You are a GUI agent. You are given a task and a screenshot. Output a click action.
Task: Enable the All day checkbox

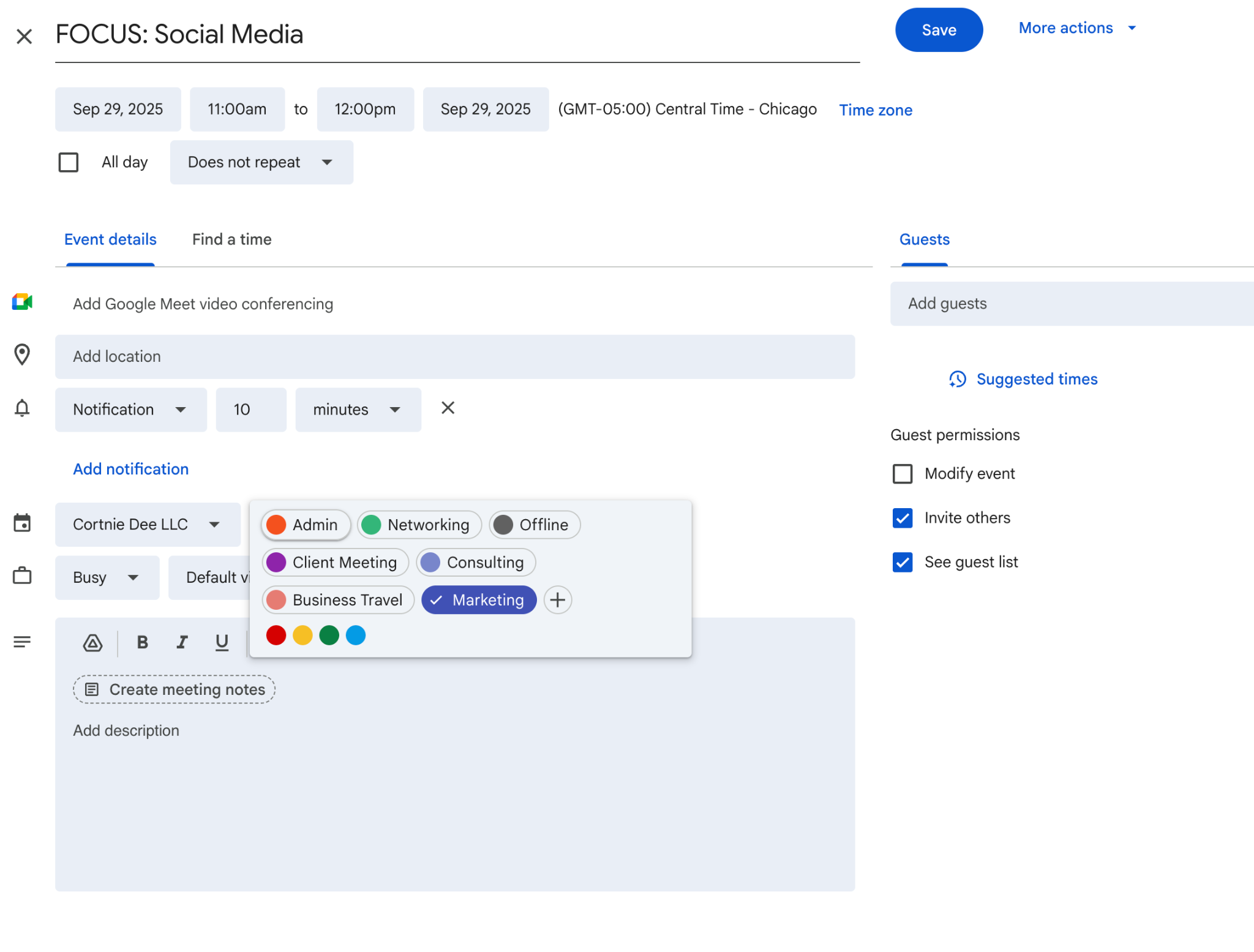click(69, 162)
